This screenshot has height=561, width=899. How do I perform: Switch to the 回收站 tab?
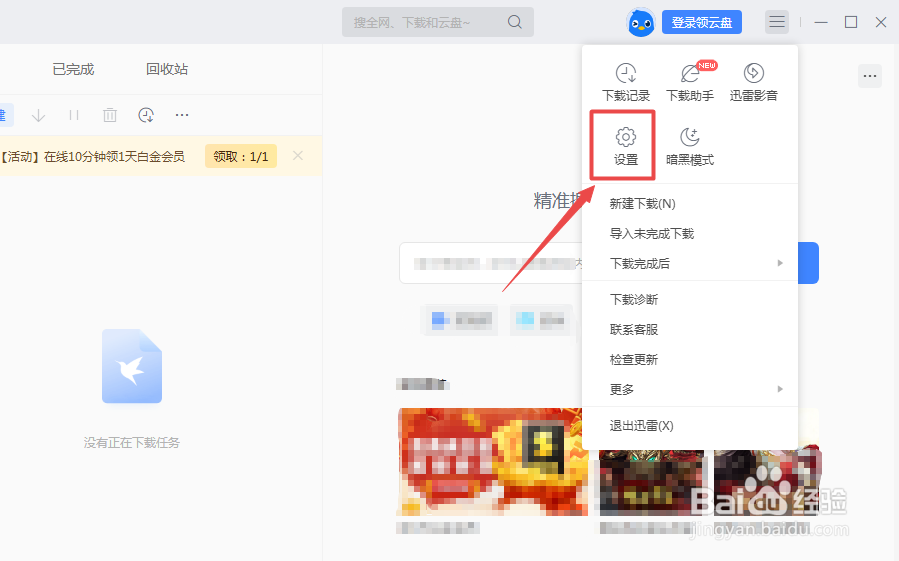coord(167,69)
